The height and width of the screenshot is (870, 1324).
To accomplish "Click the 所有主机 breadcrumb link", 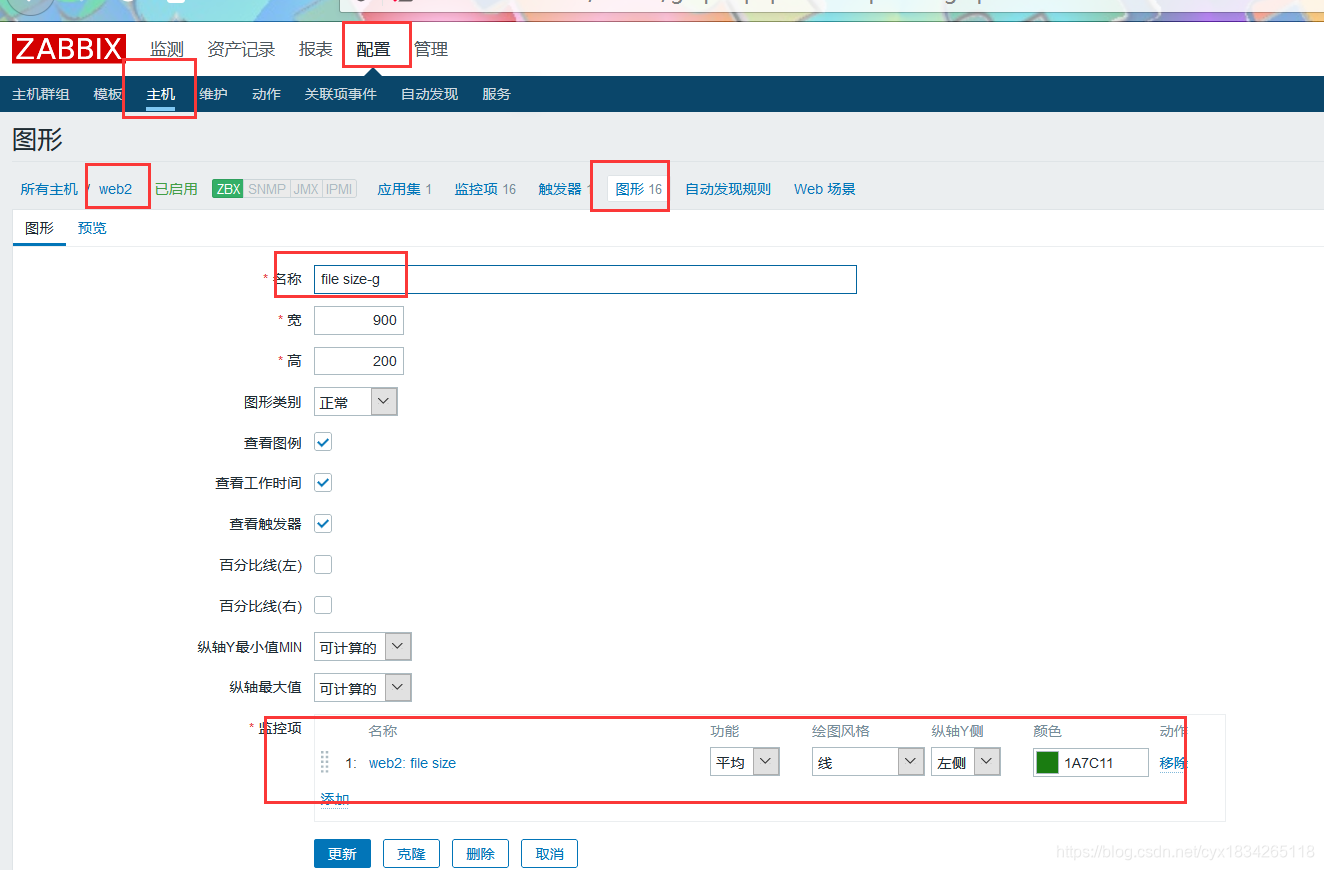I will click(49, 189).
